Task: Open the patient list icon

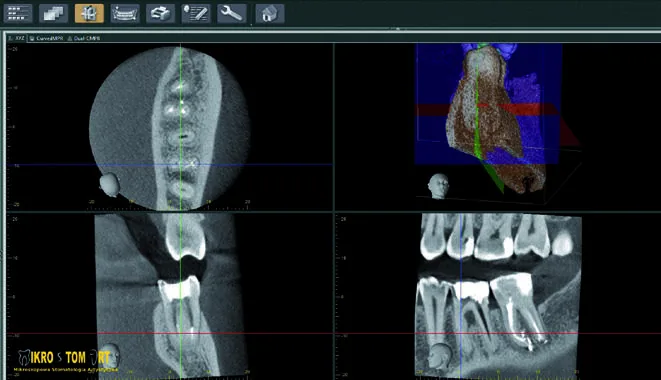Action: pyautogui.click(x=18, y=13)
